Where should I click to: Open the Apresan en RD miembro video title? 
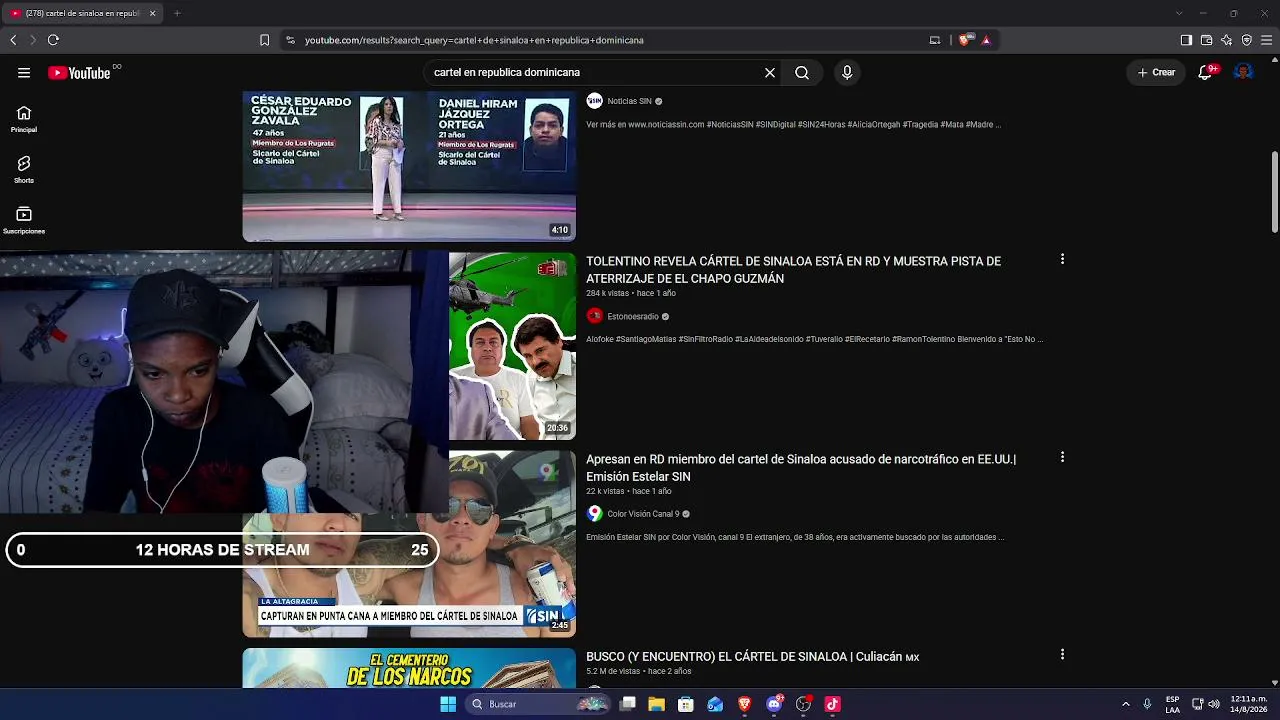[x=801, y=468]
